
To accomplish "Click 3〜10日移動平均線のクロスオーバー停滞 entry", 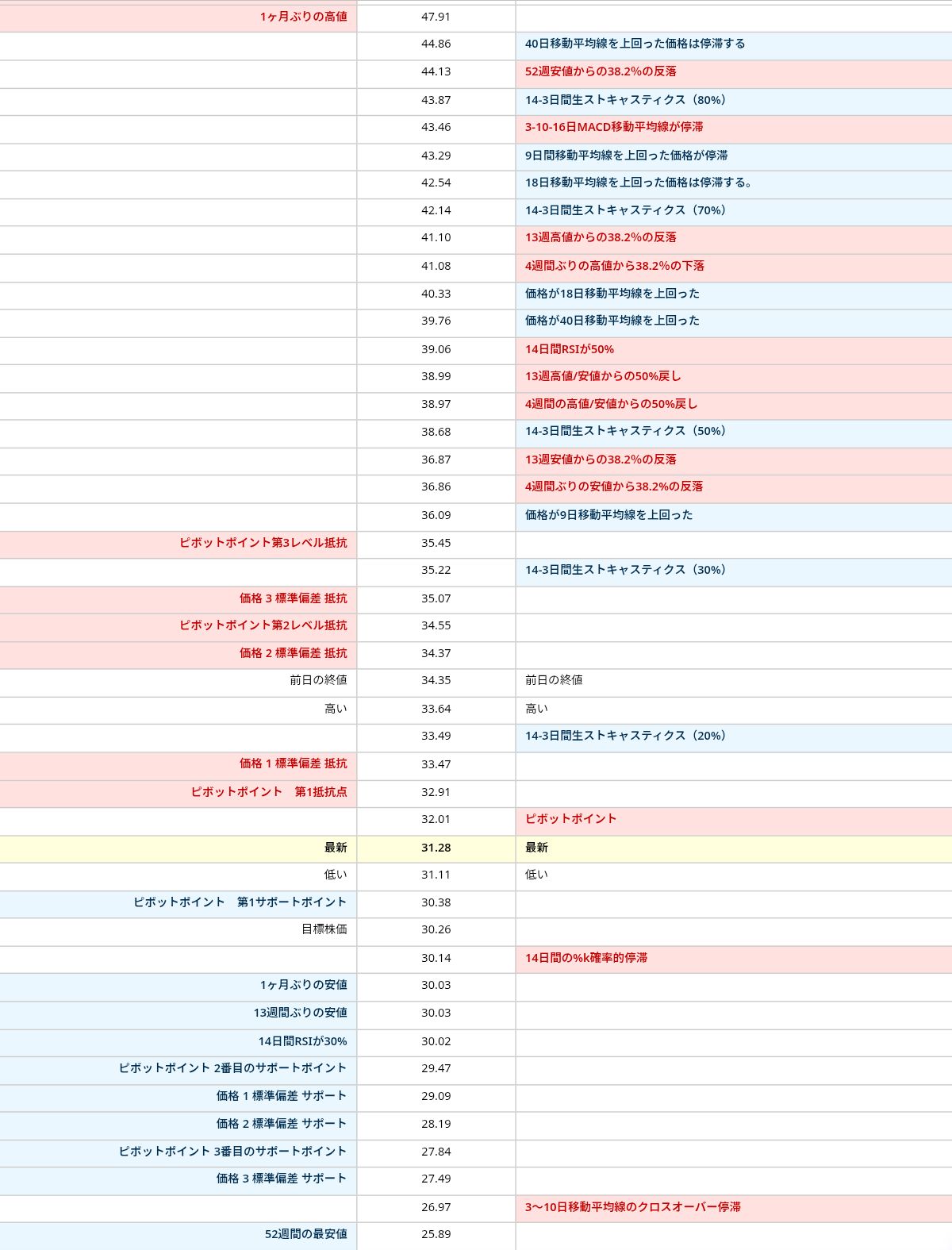I will [633, 1207].
